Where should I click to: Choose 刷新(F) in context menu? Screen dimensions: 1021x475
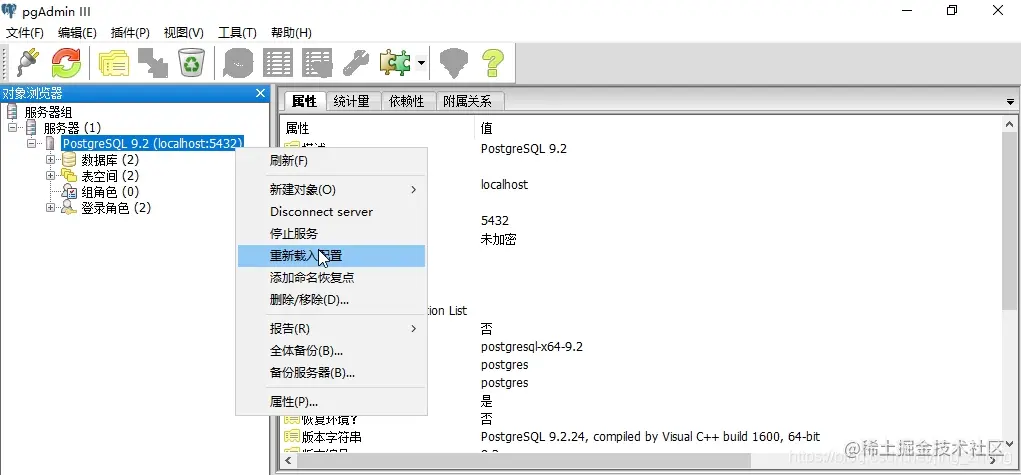pos(331,161)
